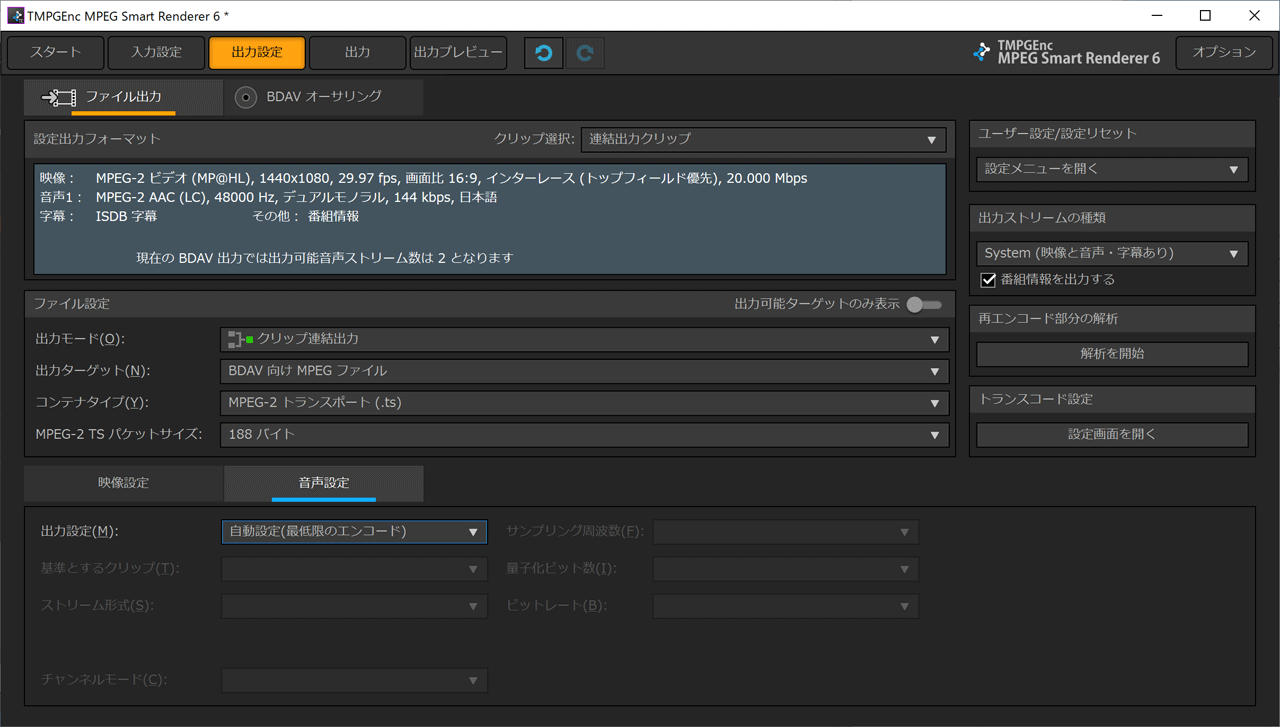Screen dimensions: 1280x727
Task: Click 再エンコード部分の解析 header
Action: pos(1048,319)
